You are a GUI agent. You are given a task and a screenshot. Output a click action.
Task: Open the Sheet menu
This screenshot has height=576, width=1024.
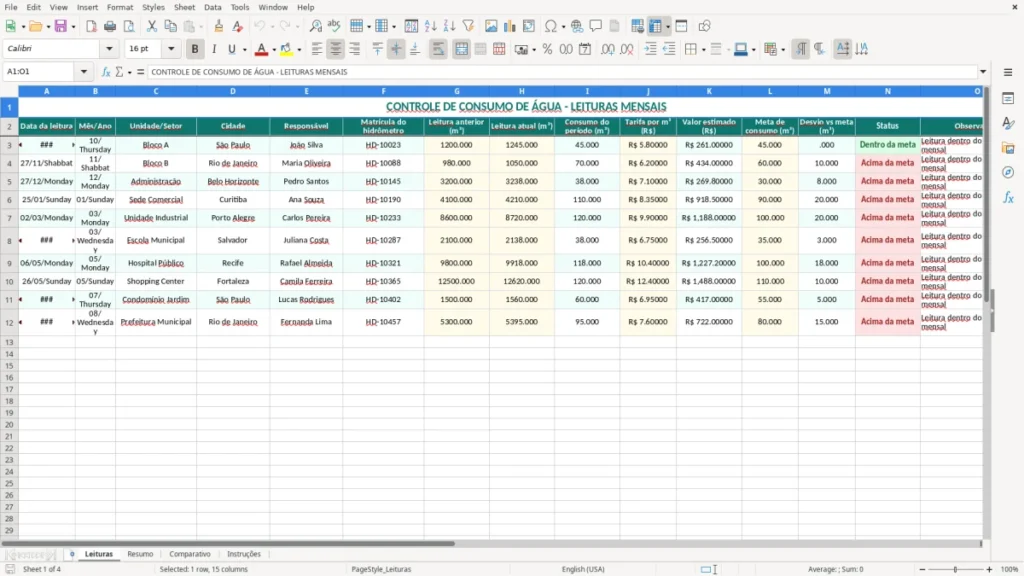point(184,7)
